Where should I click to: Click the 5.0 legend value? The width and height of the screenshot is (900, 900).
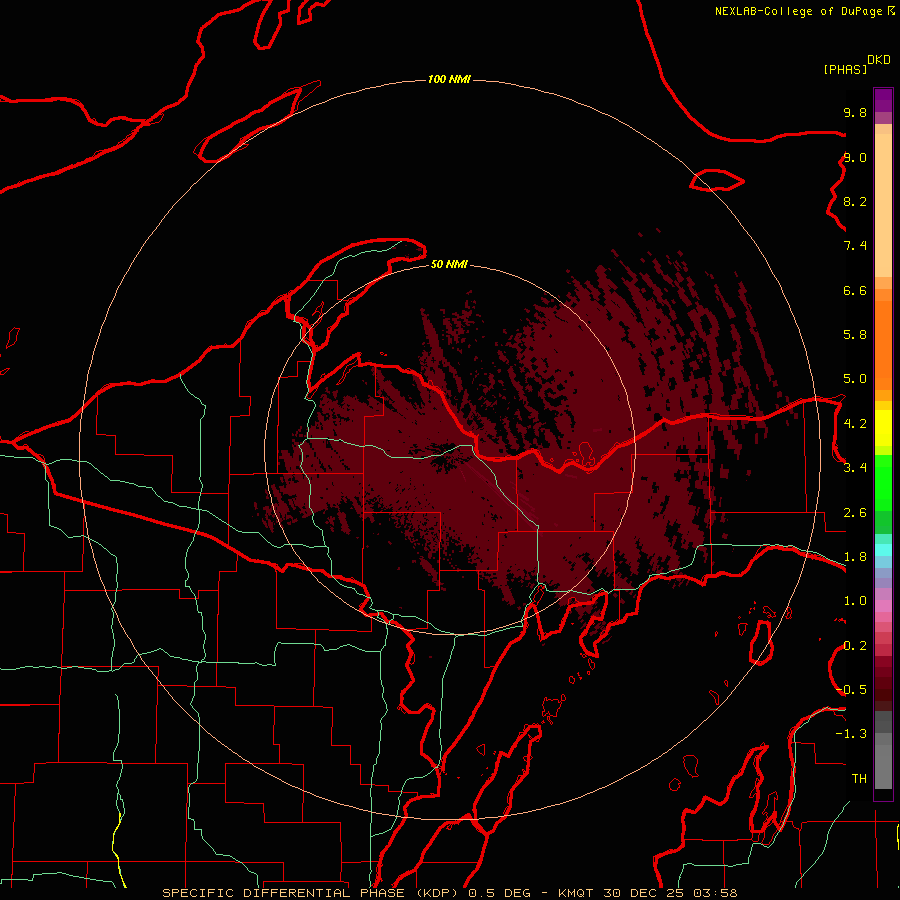point(855,379)
